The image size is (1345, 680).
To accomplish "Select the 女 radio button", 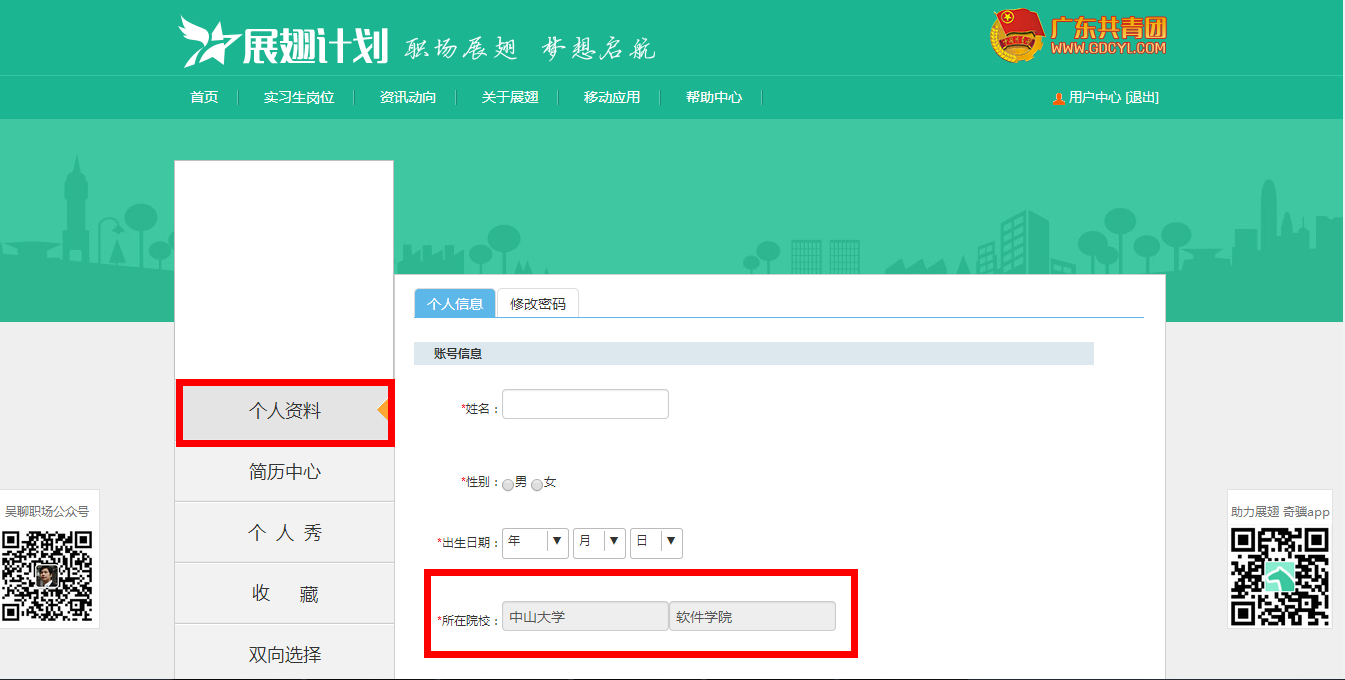I will (537, 484).
